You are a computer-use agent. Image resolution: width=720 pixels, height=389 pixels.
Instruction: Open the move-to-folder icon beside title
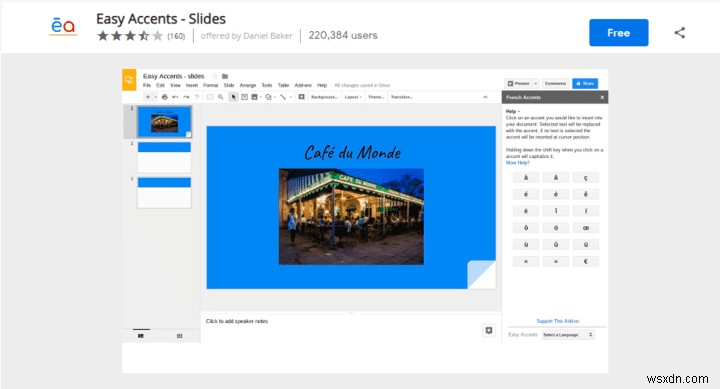point(225,76)
